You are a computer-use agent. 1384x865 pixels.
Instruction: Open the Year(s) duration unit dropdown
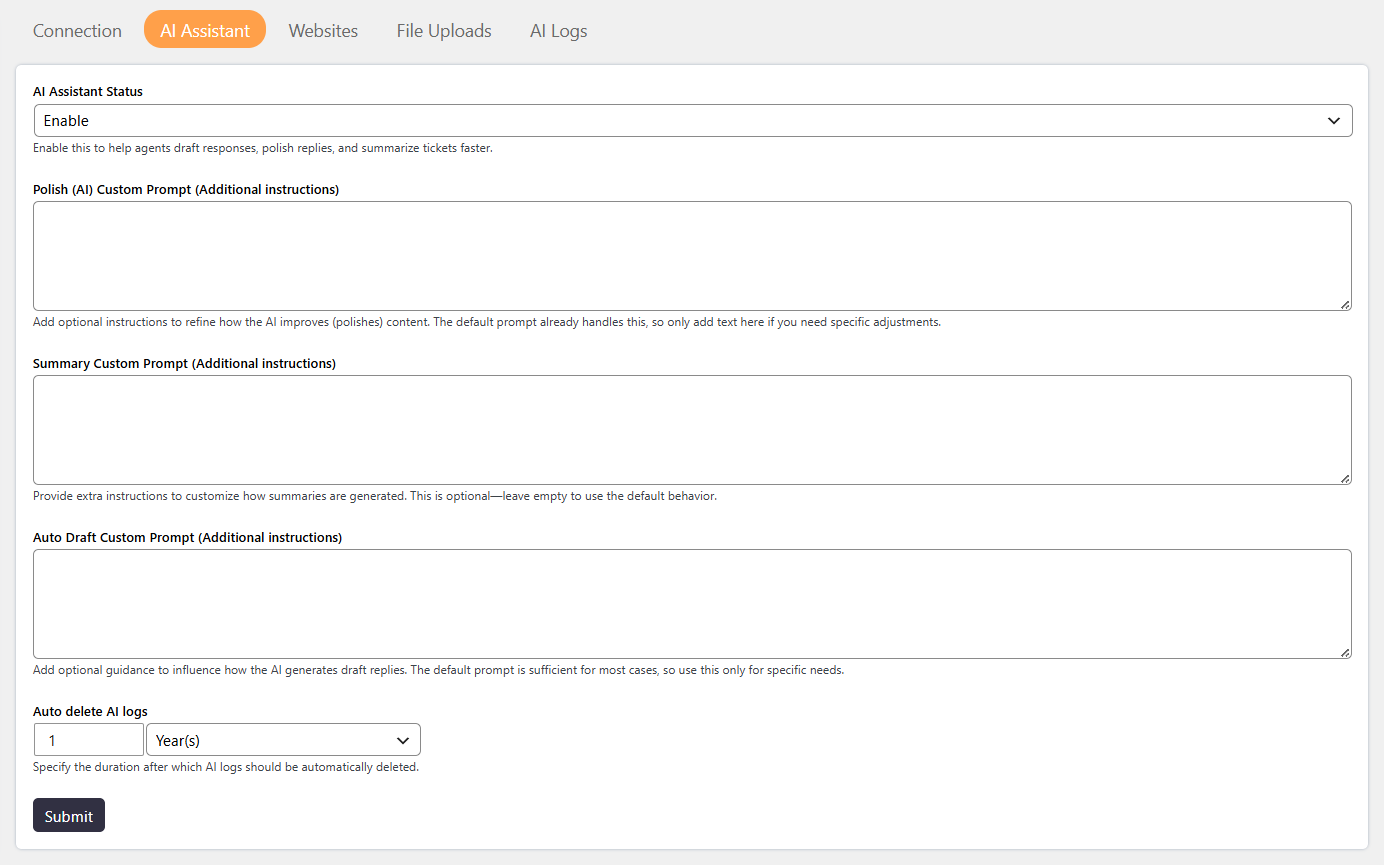pos(283,740)
